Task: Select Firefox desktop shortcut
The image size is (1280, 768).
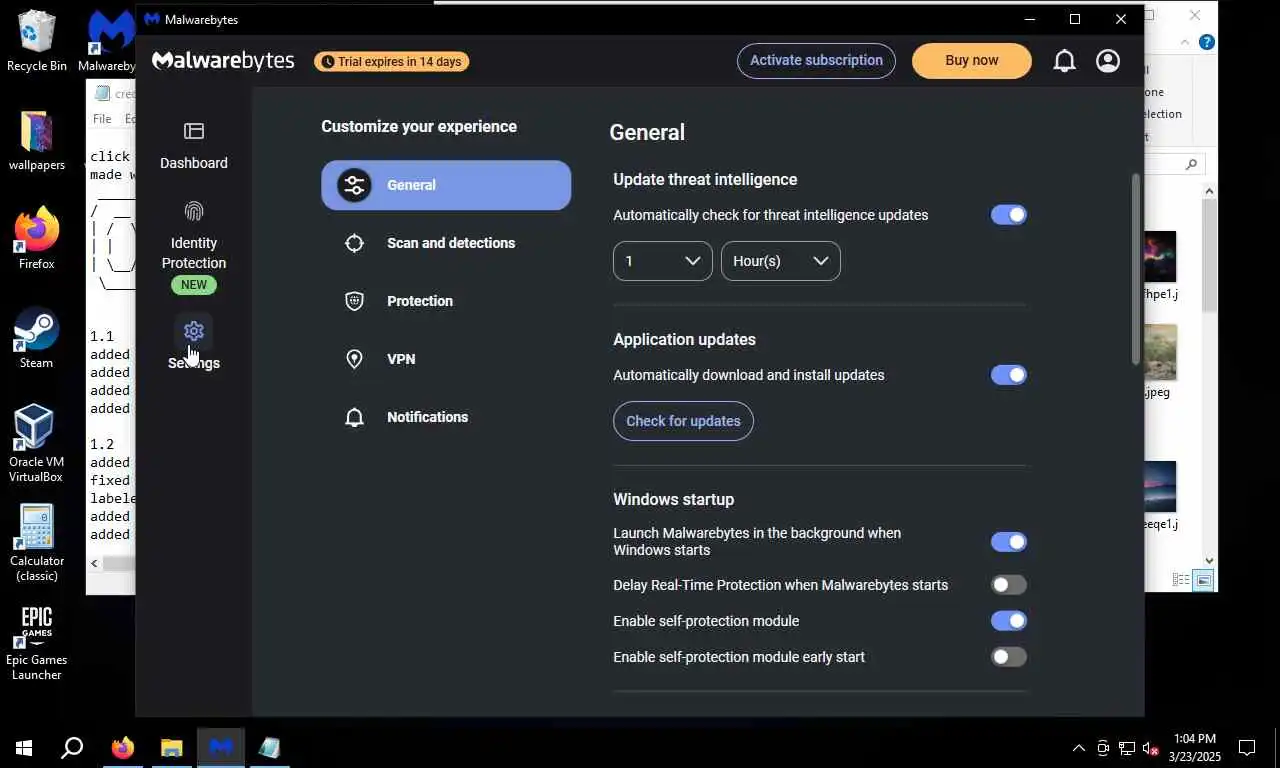Action: 37,239
